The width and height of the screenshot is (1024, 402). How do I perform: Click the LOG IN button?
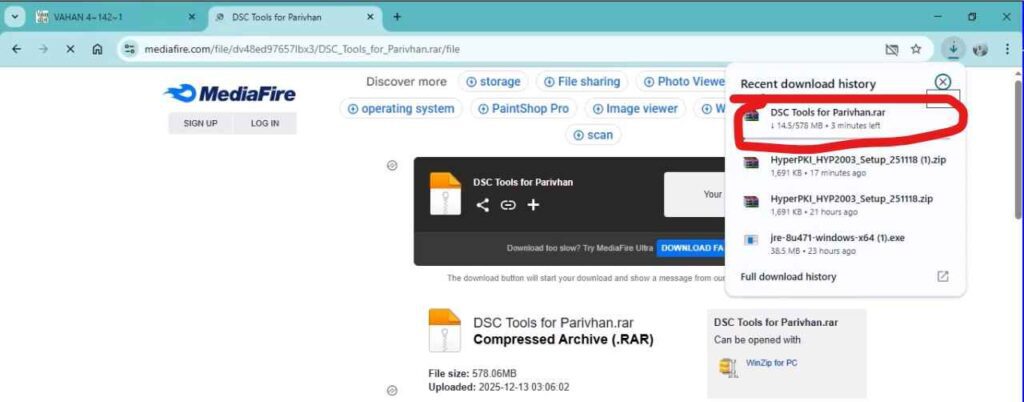tap(264, 123)
